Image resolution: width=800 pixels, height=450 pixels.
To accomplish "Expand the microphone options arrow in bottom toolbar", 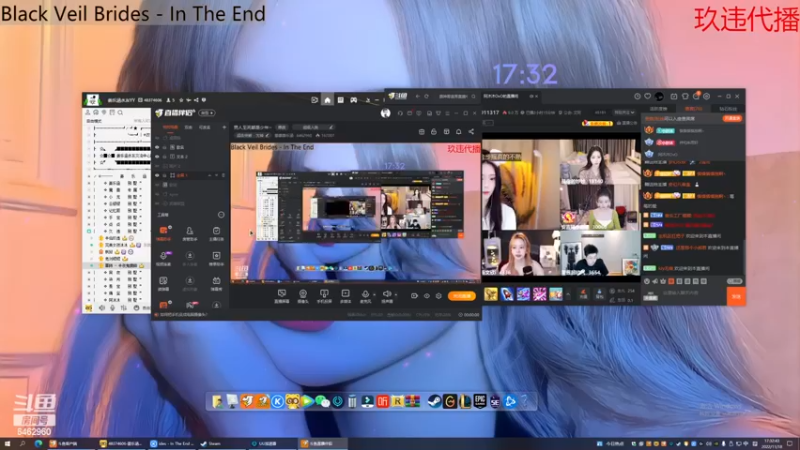I will (x=374, y=294).
